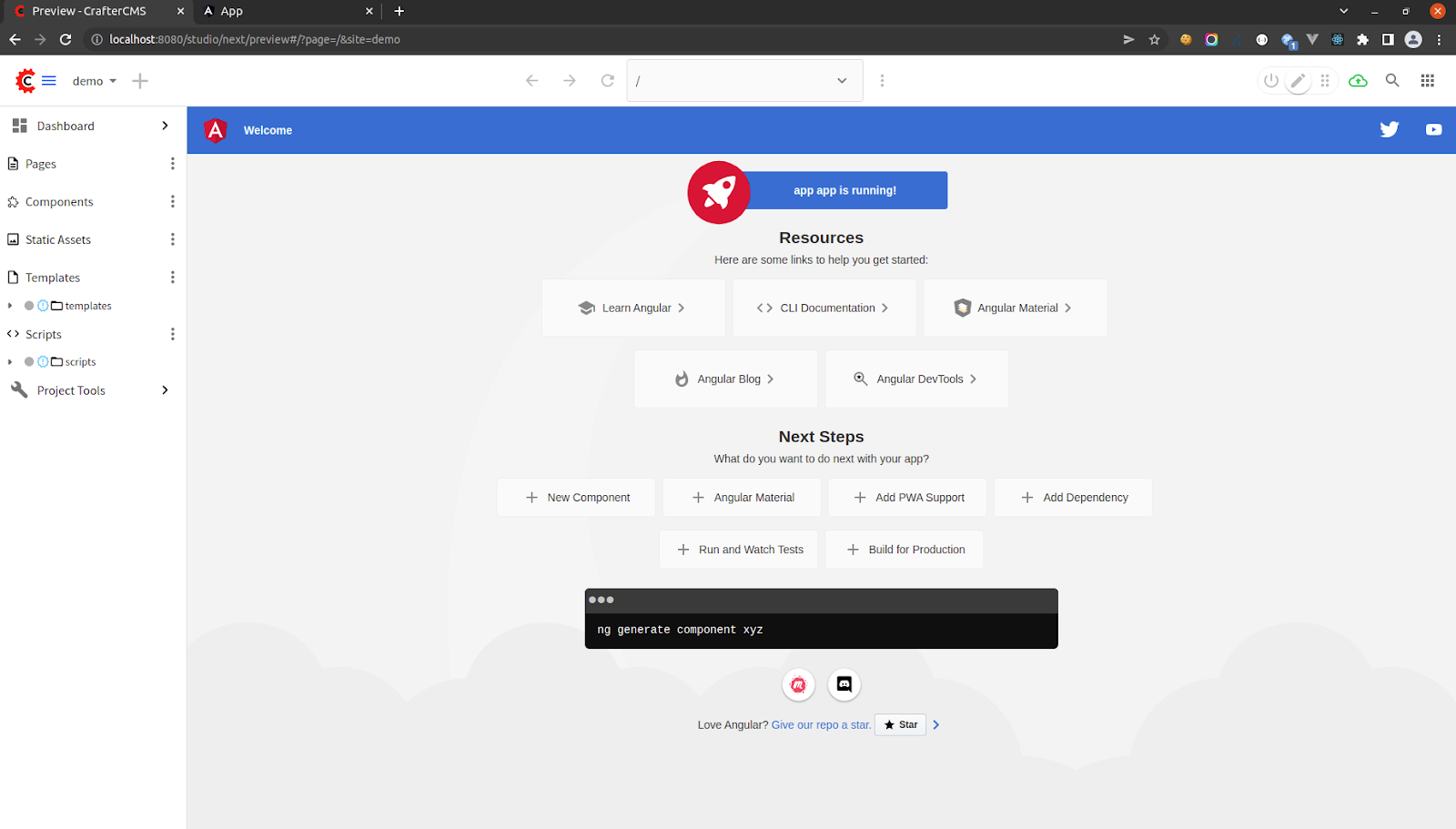This screenshot has width=1456, height=829.
Task: Expand the templates folder tree arrow
Action: pyautogui.click(x=10, y=306)
